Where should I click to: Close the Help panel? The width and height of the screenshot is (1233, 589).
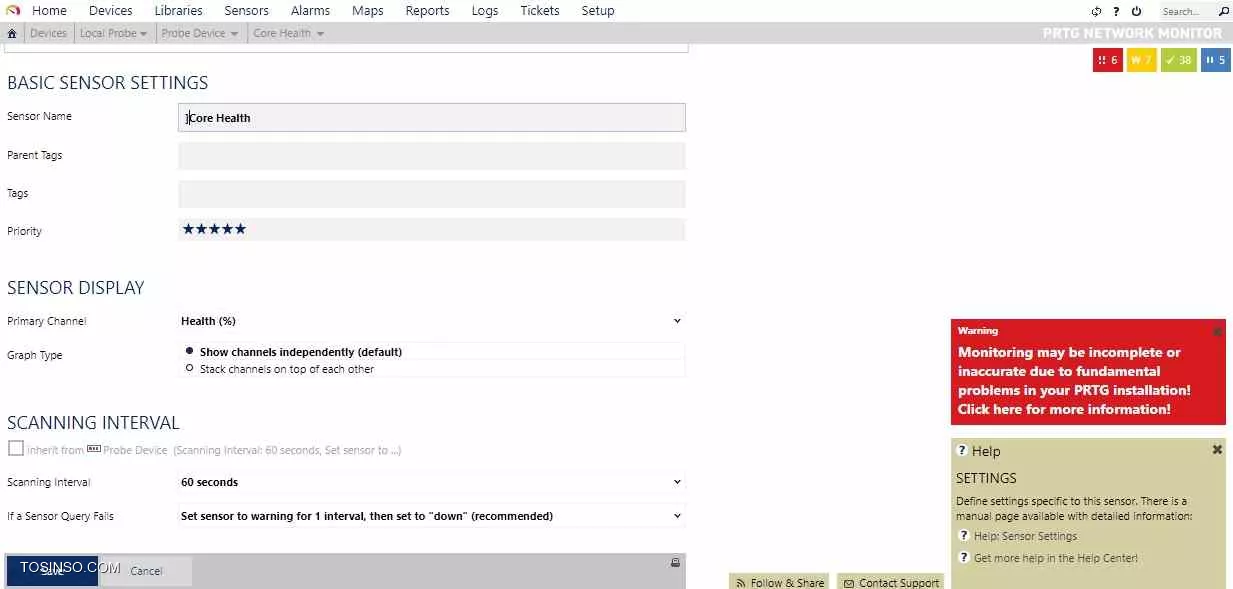coord(1217,450)
